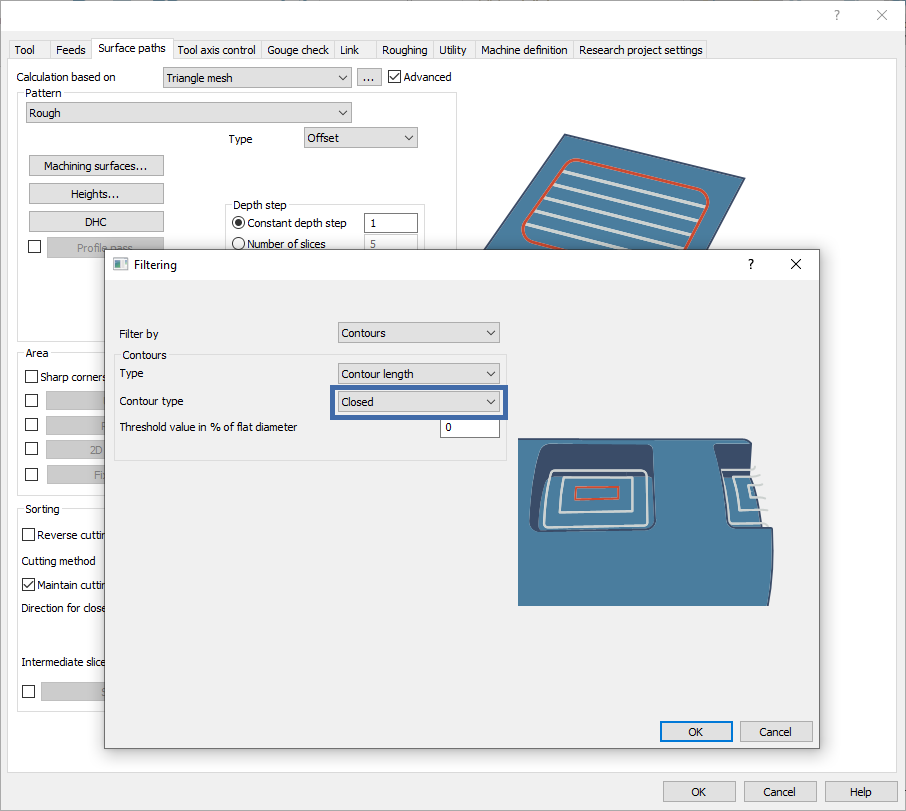Image resolution: width=906 pixels, height=811 pixels.
Task: Click the DHC button
Action: tap(96, 222)
